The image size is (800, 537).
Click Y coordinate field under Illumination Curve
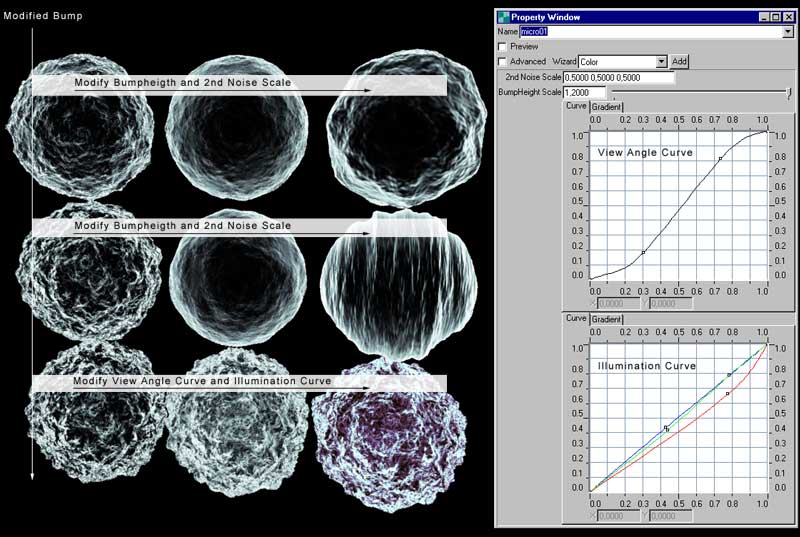pos(671,516)
